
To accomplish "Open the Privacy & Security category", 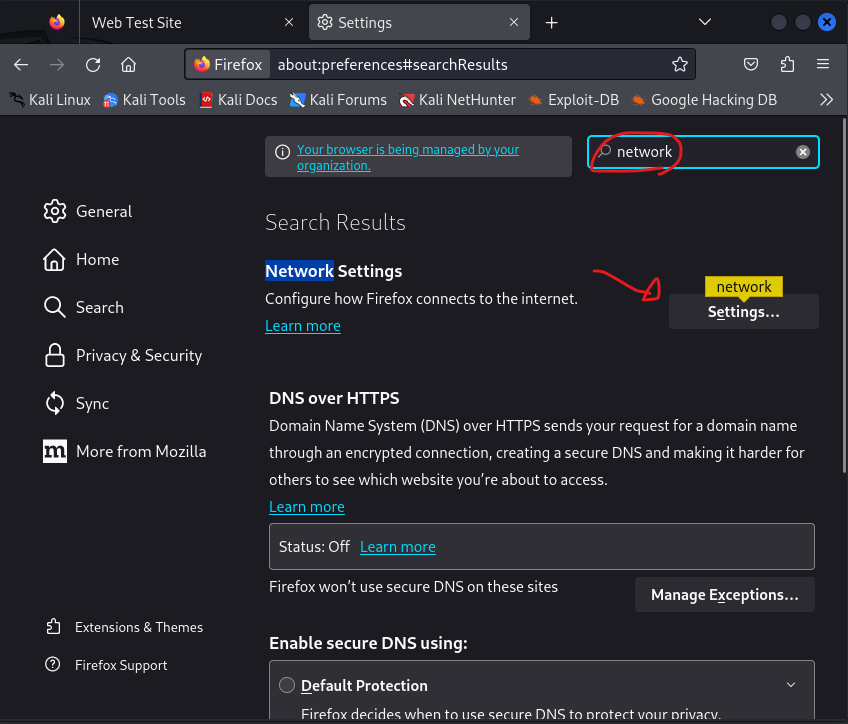I will pos(123,356).
